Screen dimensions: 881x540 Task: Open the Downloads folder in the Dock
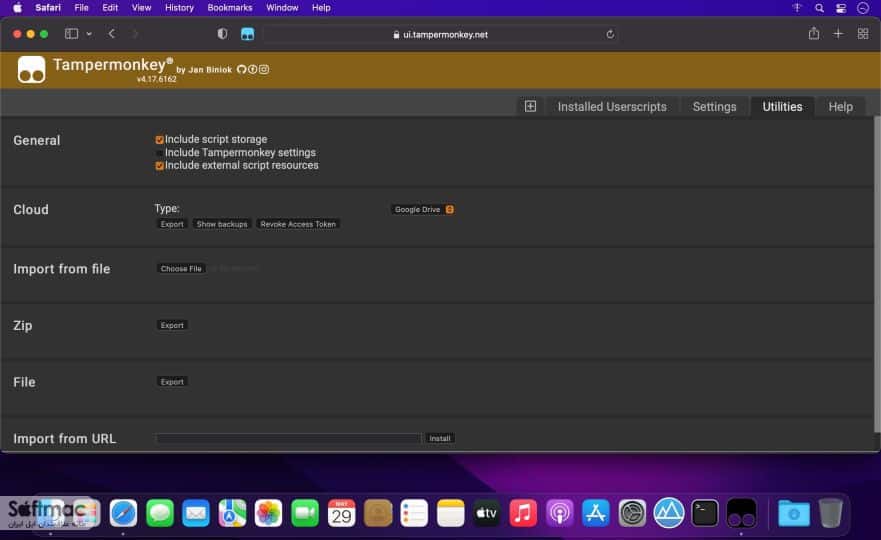click(x=793, y=512)
